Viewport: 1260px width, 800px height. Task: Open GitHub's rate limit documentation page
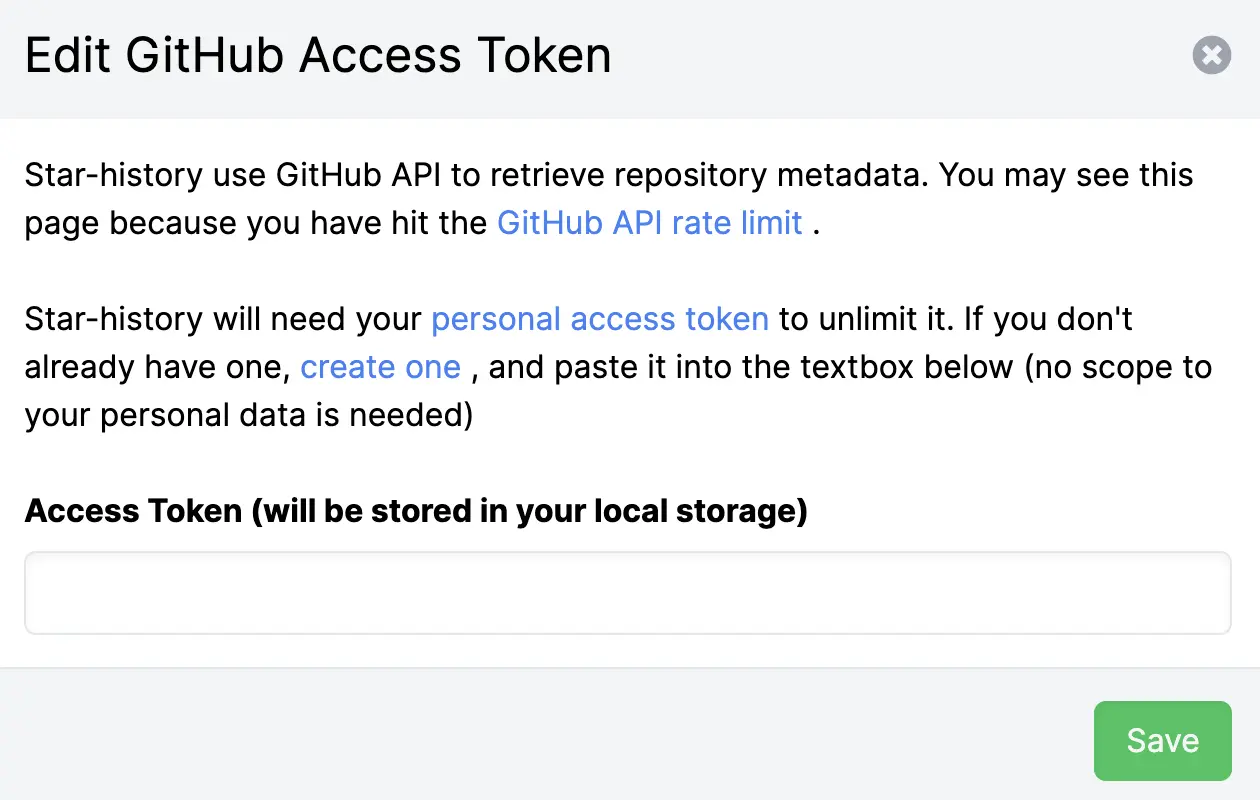(649, 222)
